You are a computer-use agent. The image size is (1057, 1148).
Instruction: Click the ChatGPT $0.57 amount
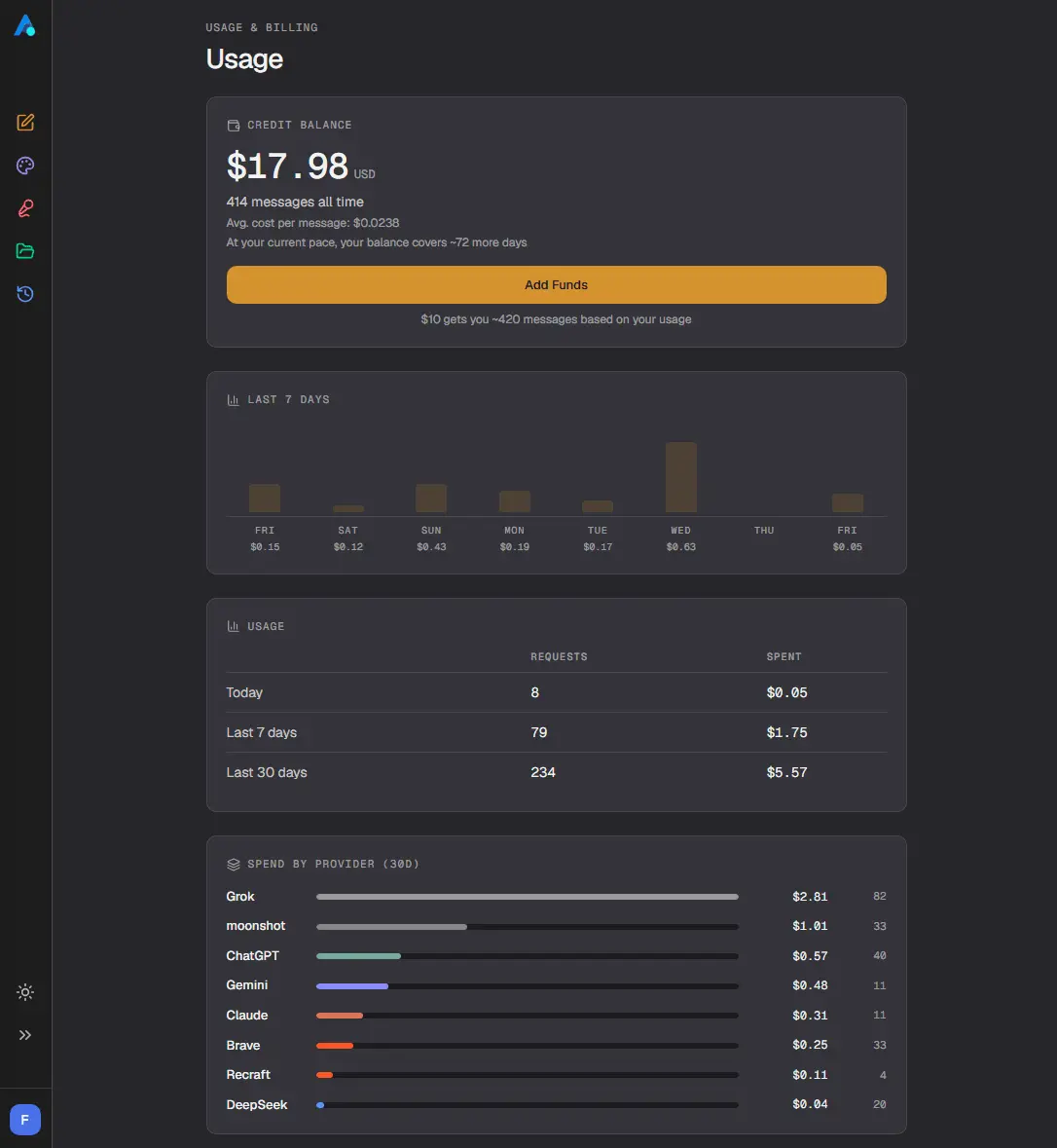click(810, 955)
